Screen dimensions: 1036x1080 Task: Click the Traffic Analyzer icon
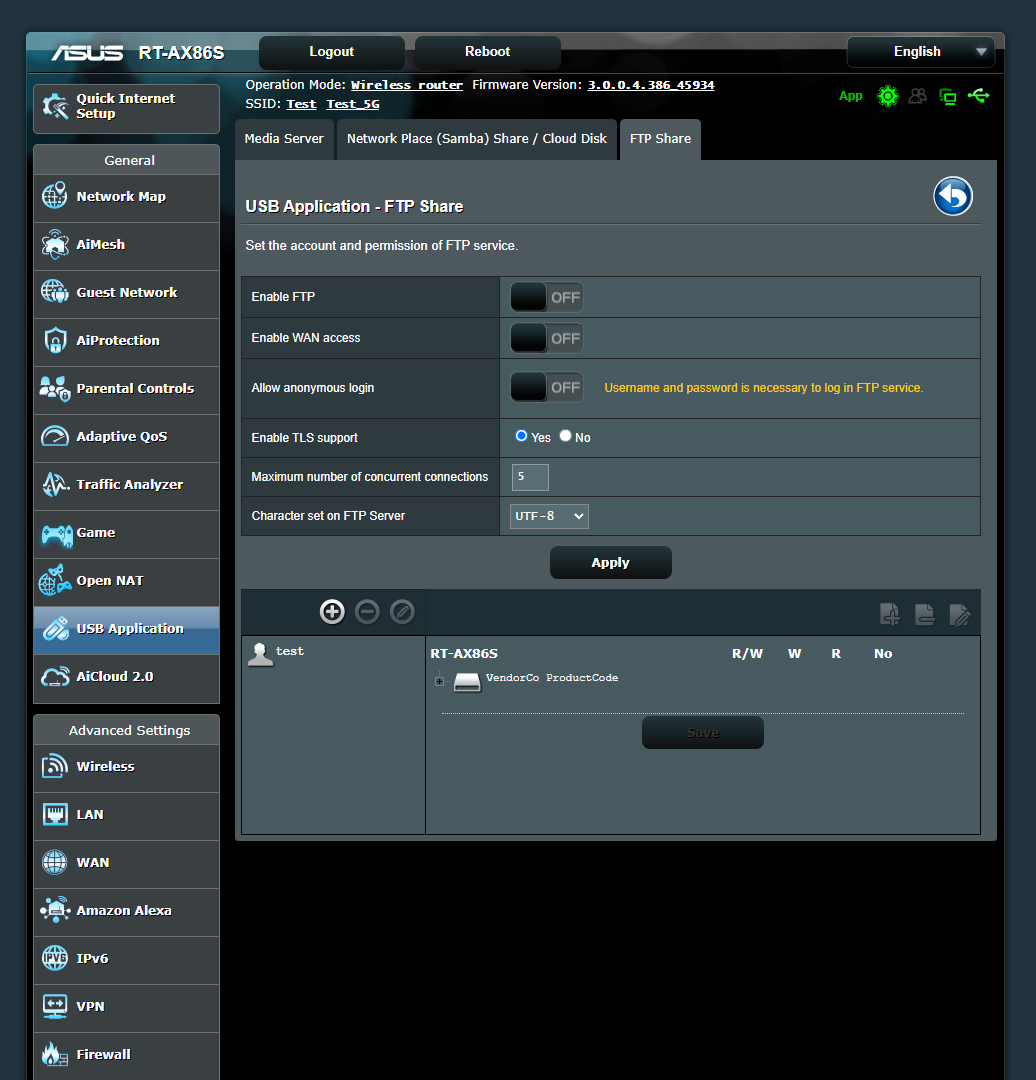55,485
